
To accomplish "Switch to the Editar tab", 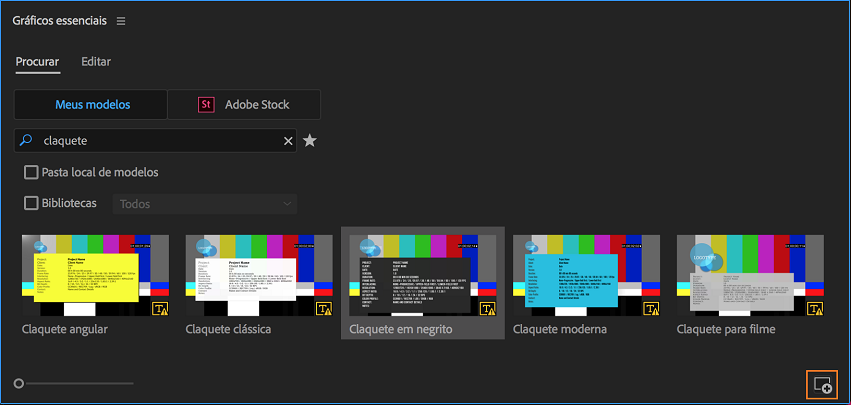I will [96, 62].
